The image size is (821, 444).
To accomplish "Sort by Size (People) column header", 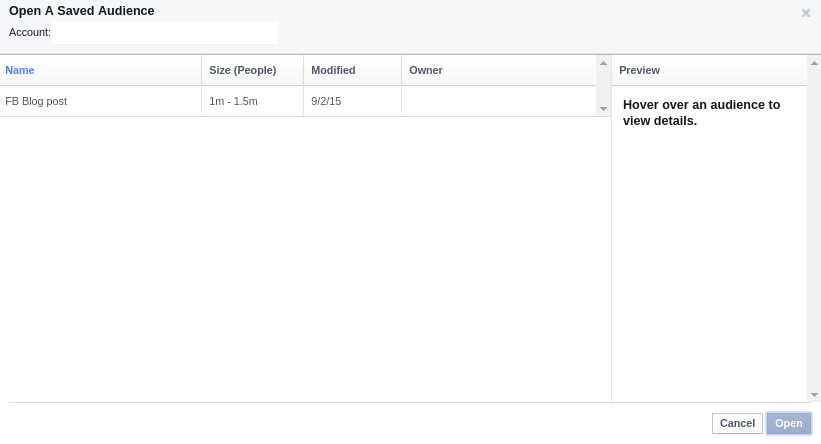I will [242, 70].
